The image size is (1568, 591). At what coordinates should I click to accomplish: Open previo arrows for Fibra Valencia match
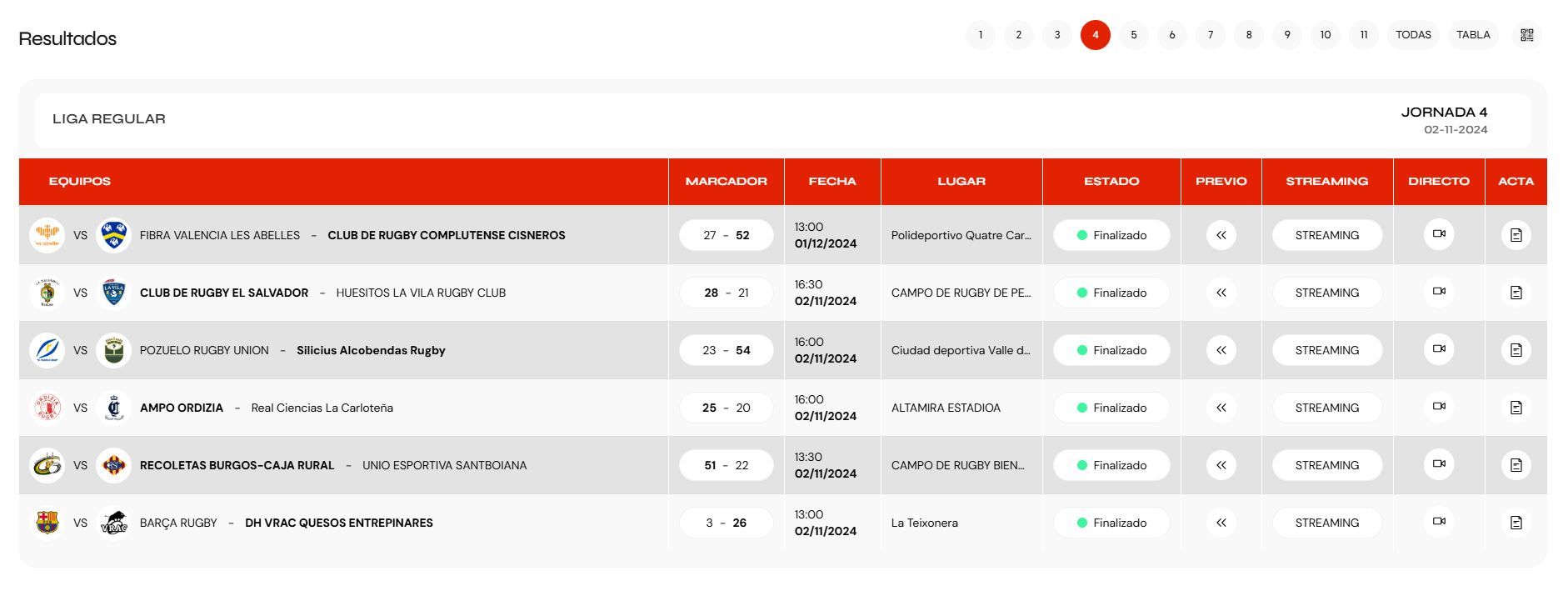click(1221, 235)
